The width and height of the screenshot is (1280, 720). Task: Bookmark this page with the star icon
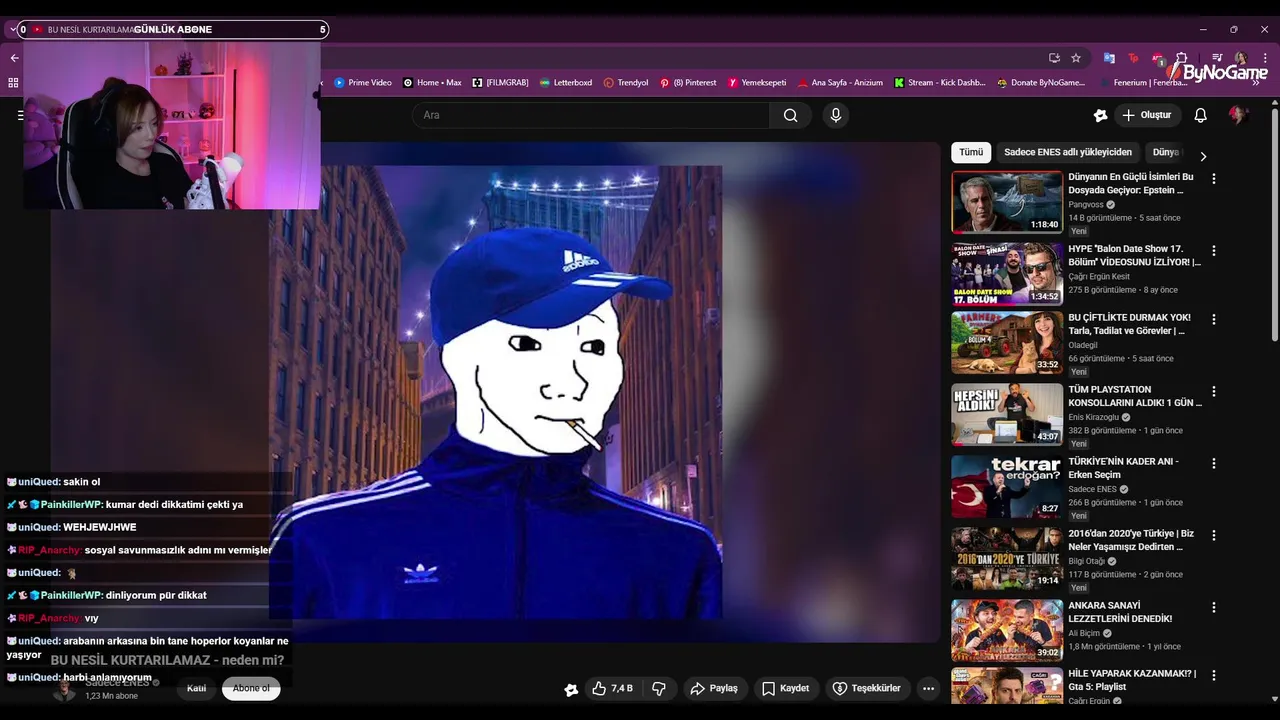click(x=1076, y=58)
